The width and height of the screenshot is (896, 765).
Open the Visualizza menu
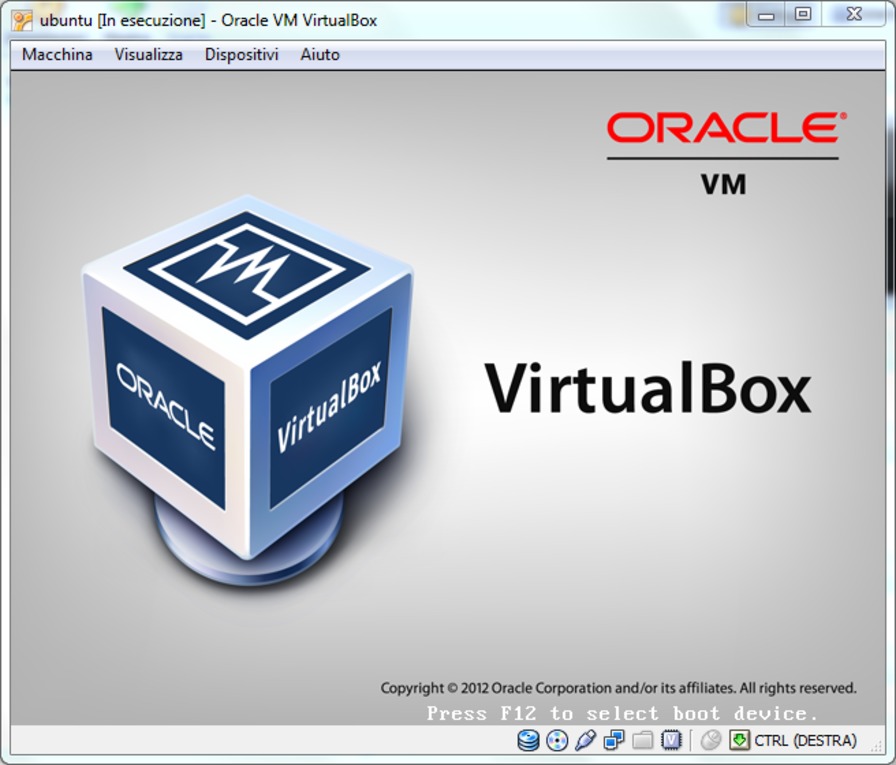(149, 55)
